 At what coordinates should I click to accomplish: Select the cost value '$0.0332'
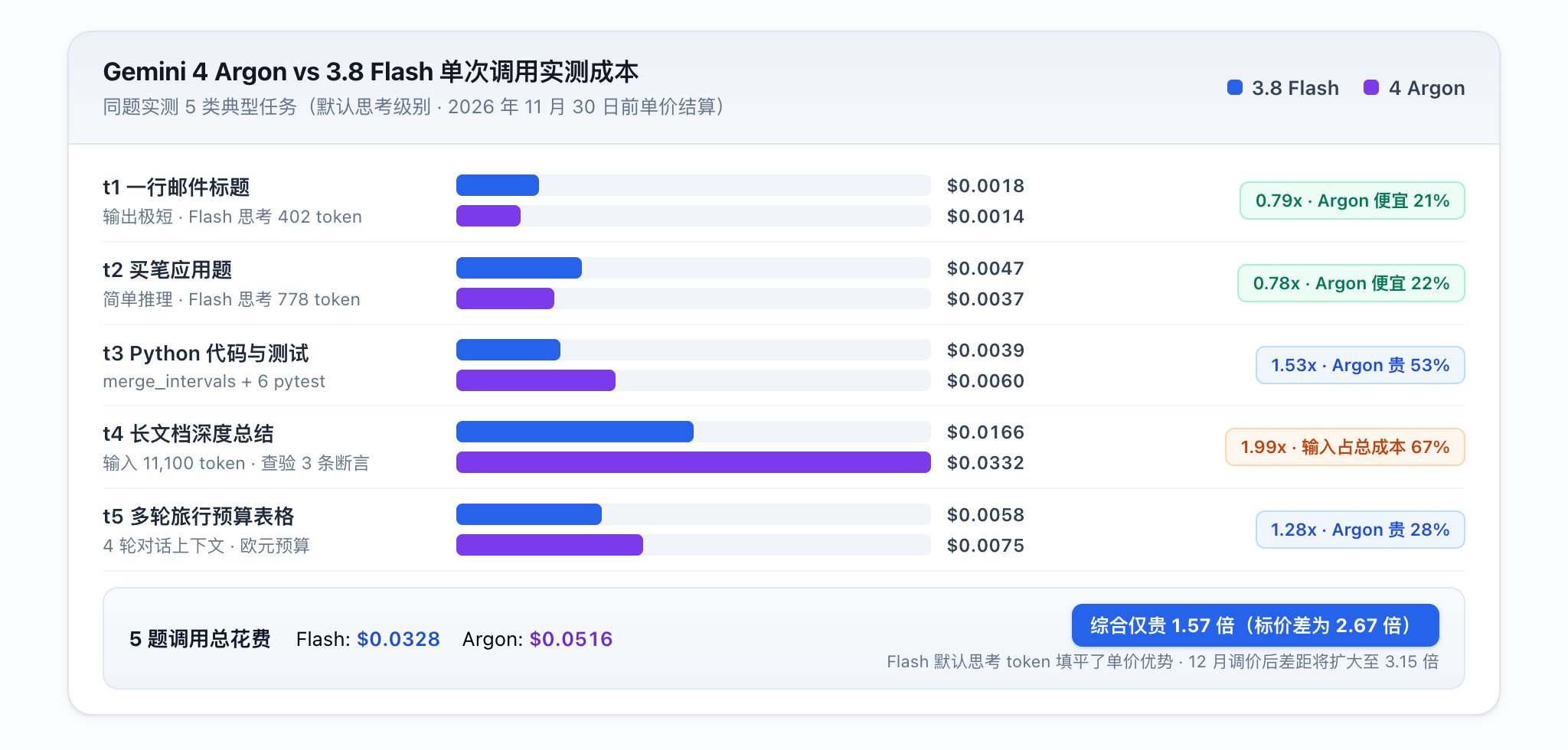(985, 462)
